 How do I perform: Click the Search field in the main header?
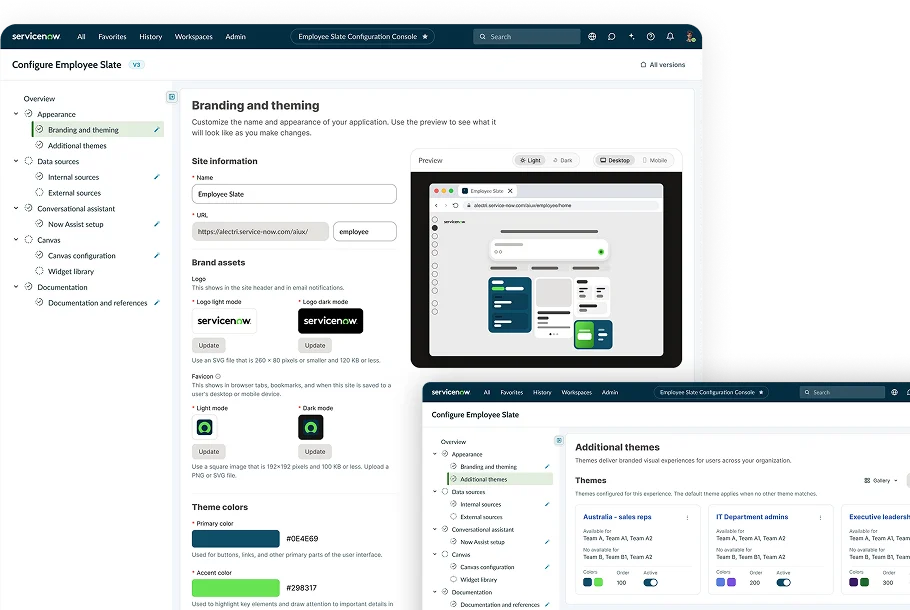pyautogui.click(x=527, y=37)
